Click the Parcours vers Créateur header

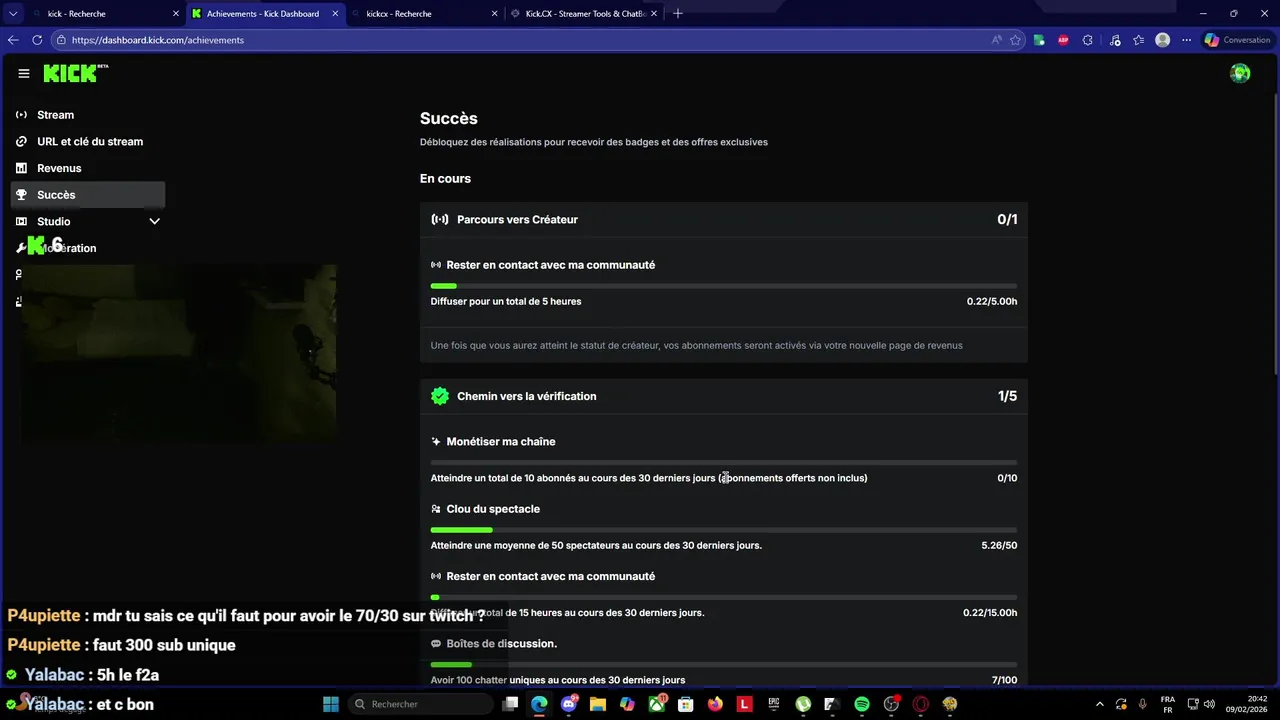[x=724, y=219]
